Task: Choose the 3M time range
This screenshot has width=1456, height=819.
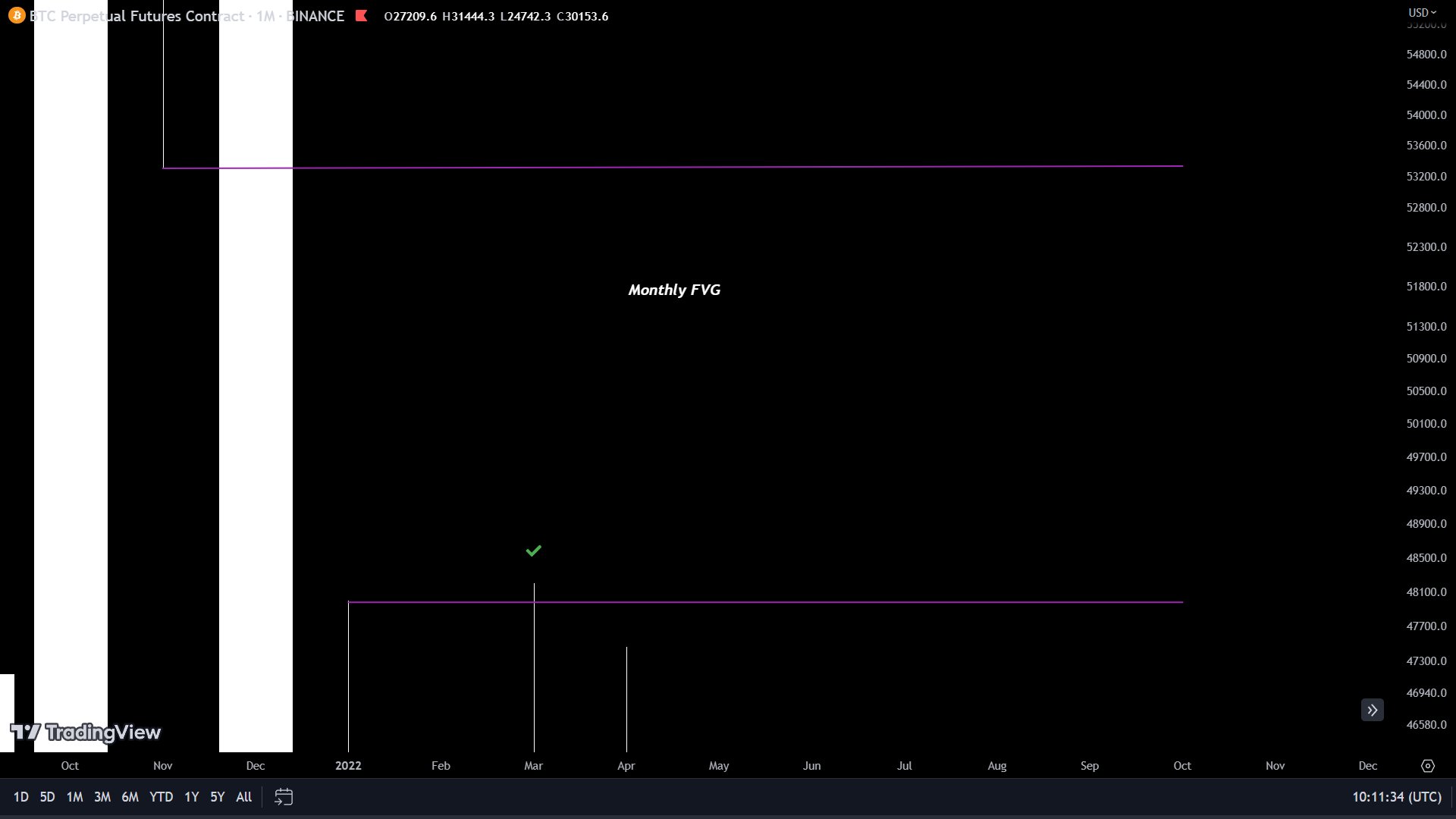Action: (x=102, y=797)
